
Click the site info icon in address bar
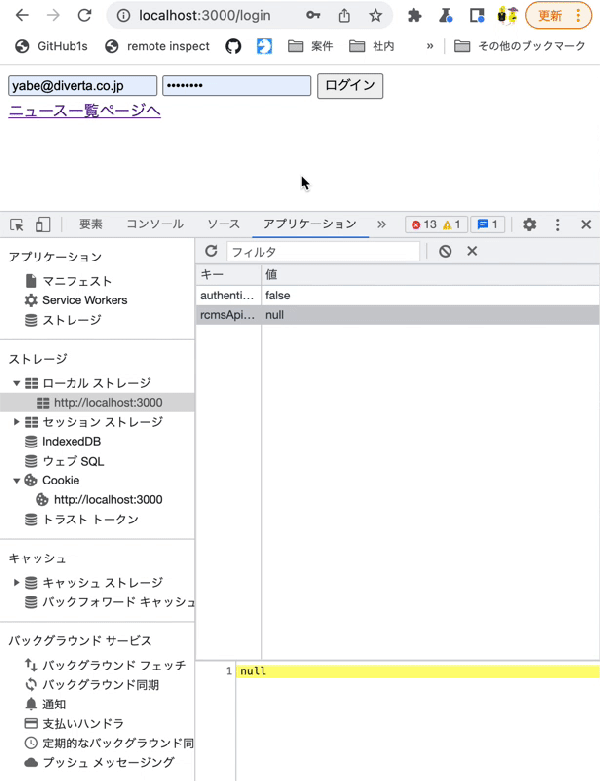pos(123,16)
